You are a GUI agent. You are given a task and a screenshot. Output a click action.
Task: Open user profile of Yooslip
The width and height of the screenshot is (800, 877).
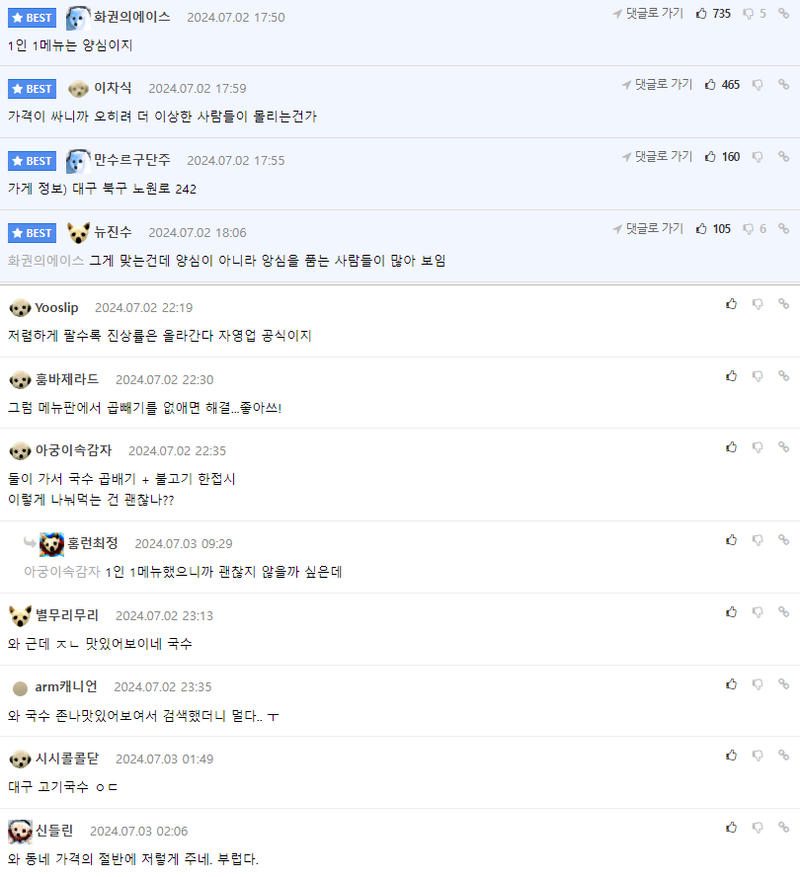pyautogui.click(x=57, y=308)
